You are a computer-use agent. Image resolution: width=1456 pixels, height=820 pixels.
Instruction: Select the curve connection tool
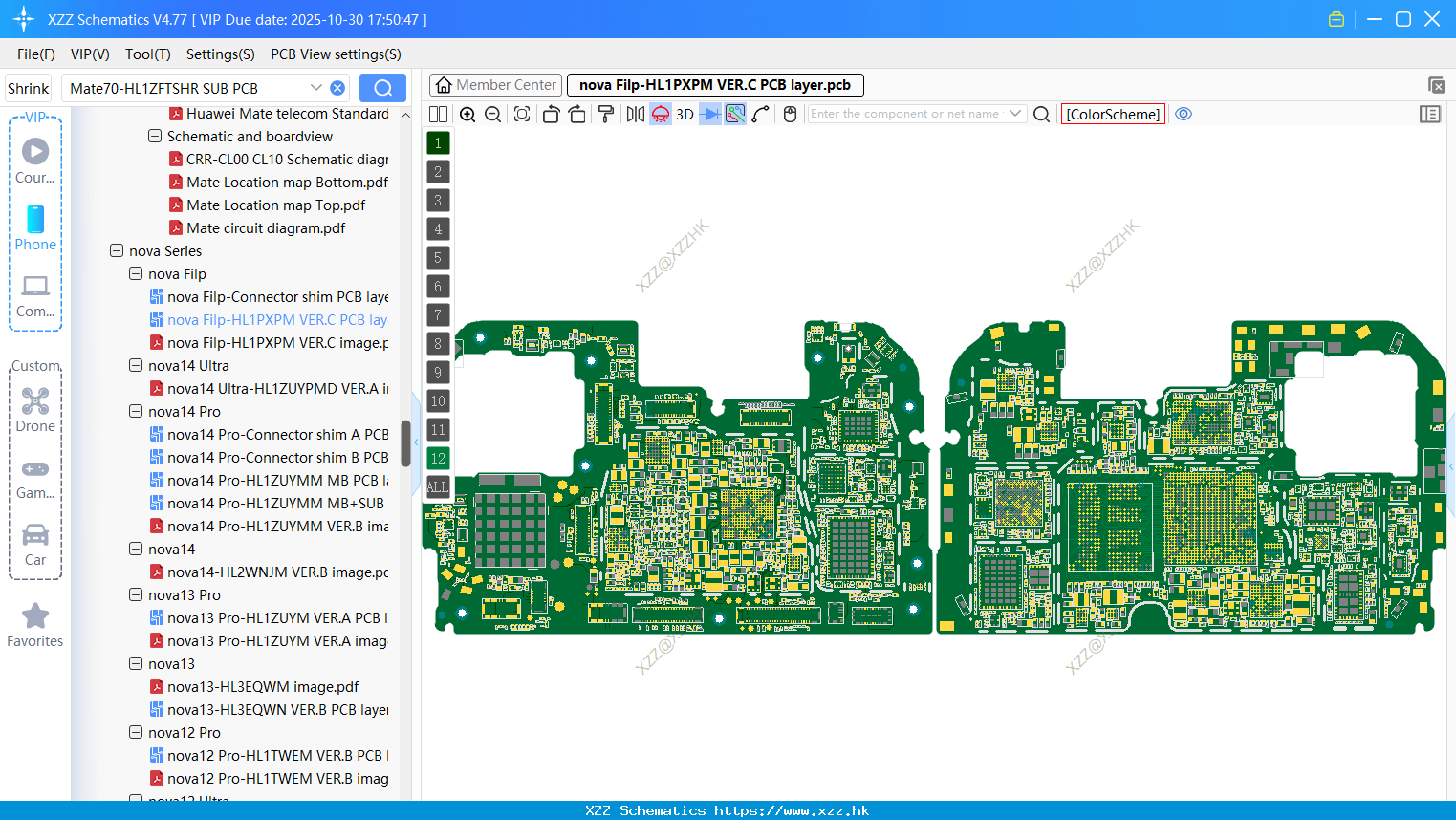[x=761, y=114]
